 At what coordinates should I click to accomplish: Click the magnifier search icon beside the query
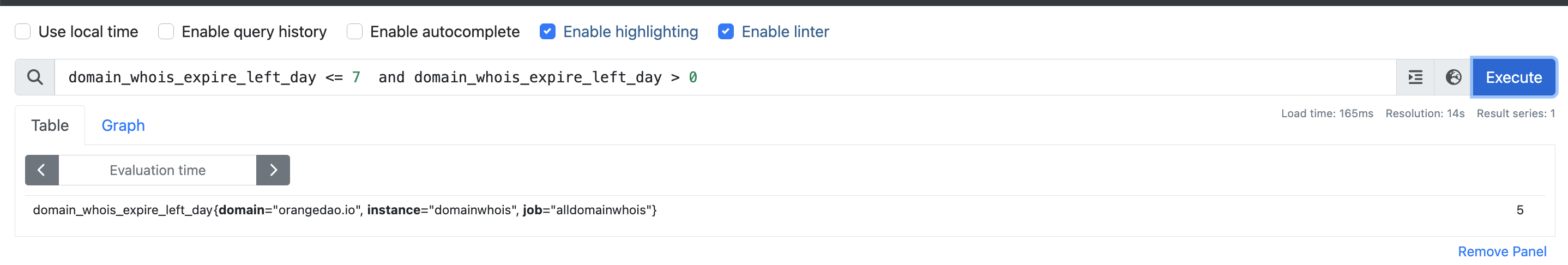pos(35,77)
